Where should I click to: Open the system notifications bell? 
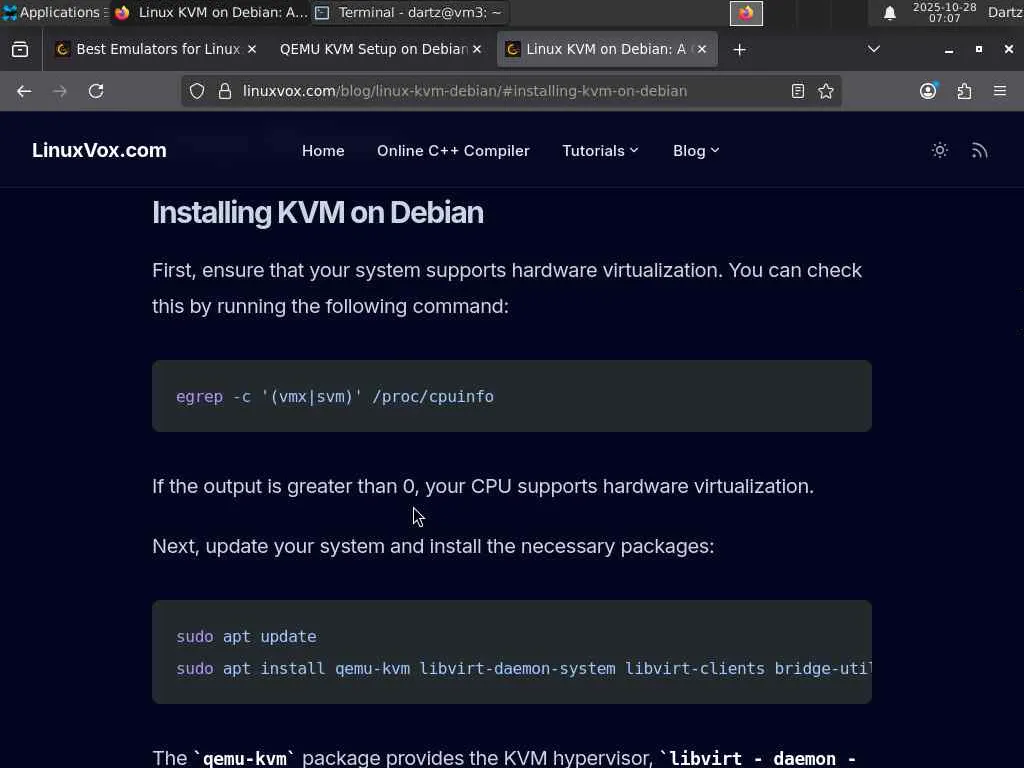coord(890,13)
